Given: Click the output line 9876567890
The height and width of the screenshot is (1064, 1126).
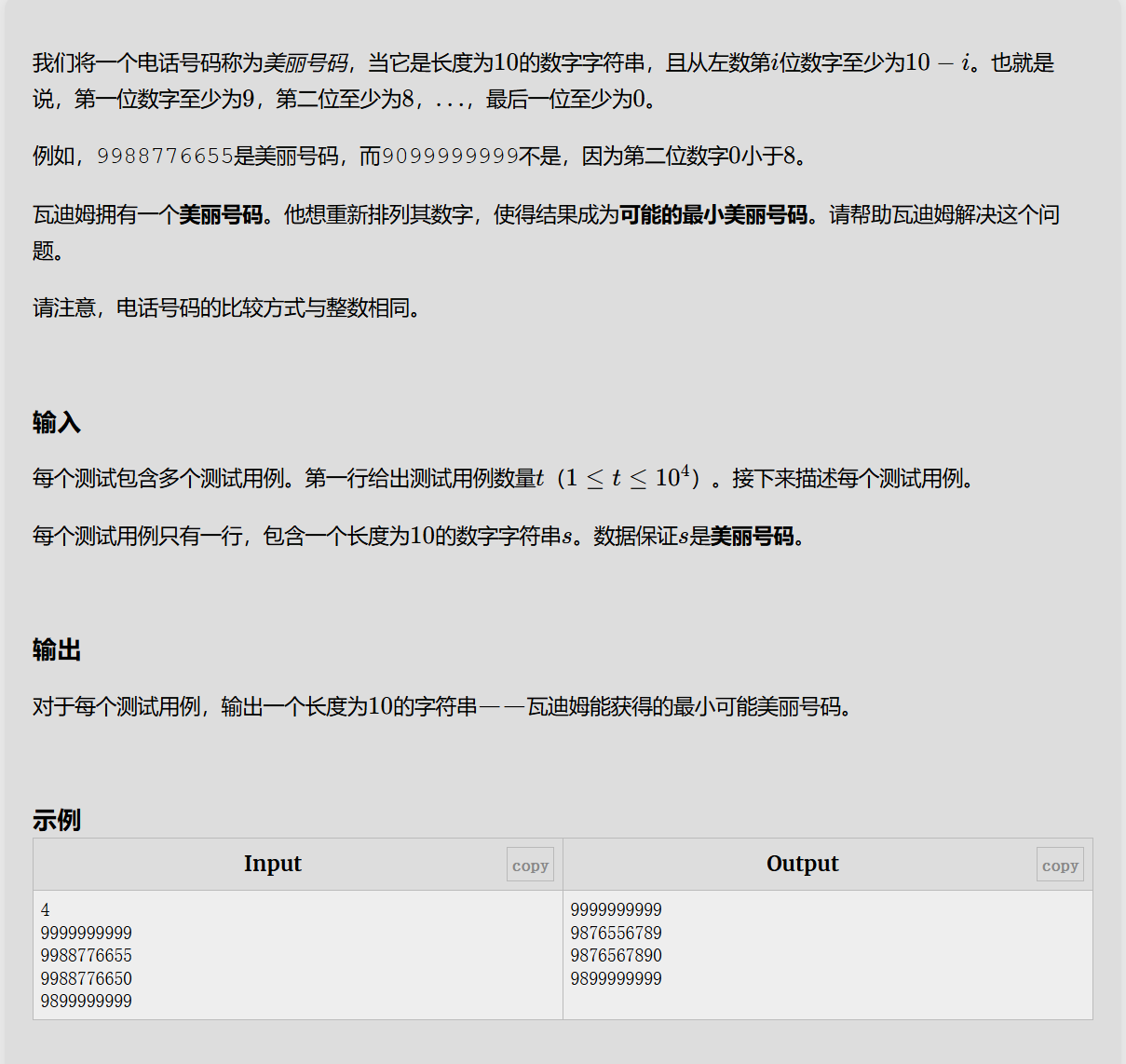Looking at the screenshot, I should (616, 955).
